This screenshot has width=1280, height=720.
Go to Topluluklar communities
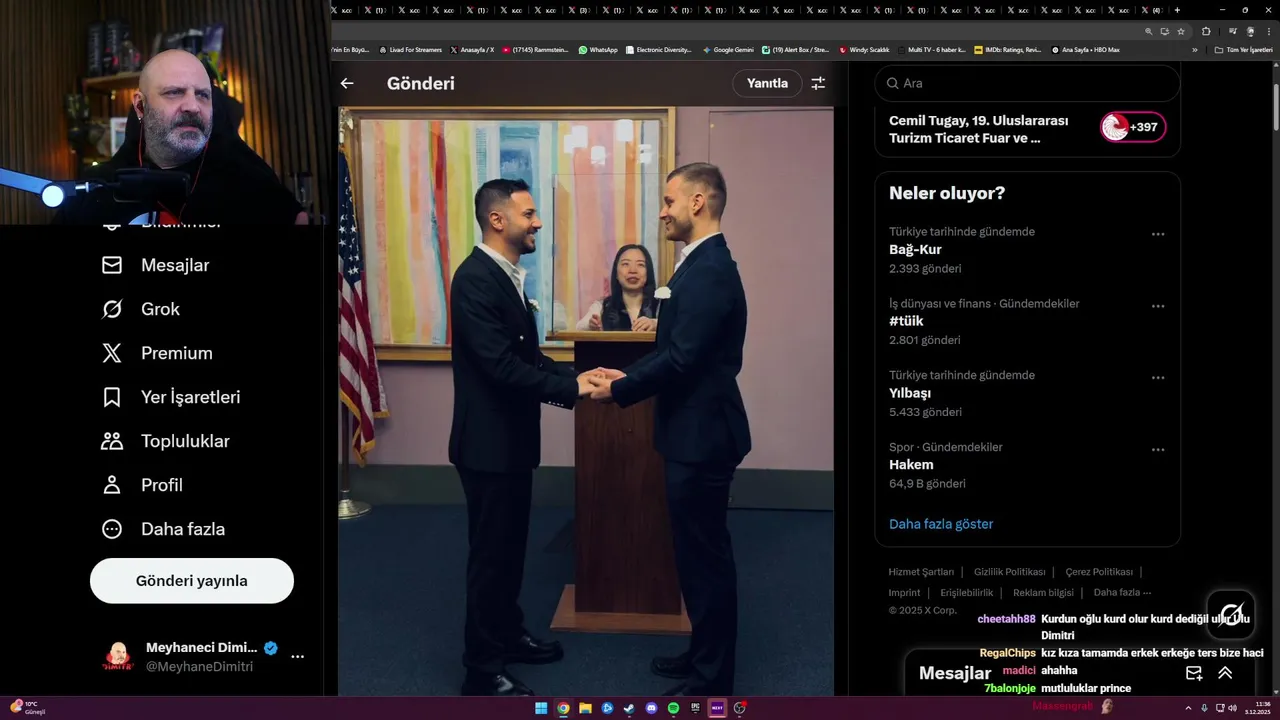coord(165,441)
